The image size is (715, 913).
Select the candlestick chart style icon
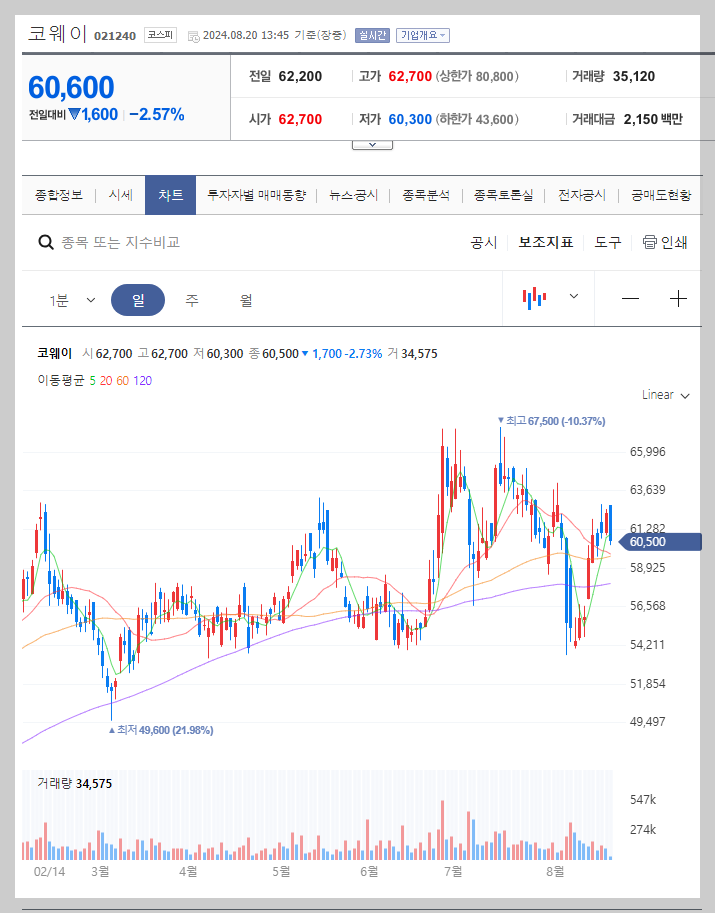click(x=536, y=297)
